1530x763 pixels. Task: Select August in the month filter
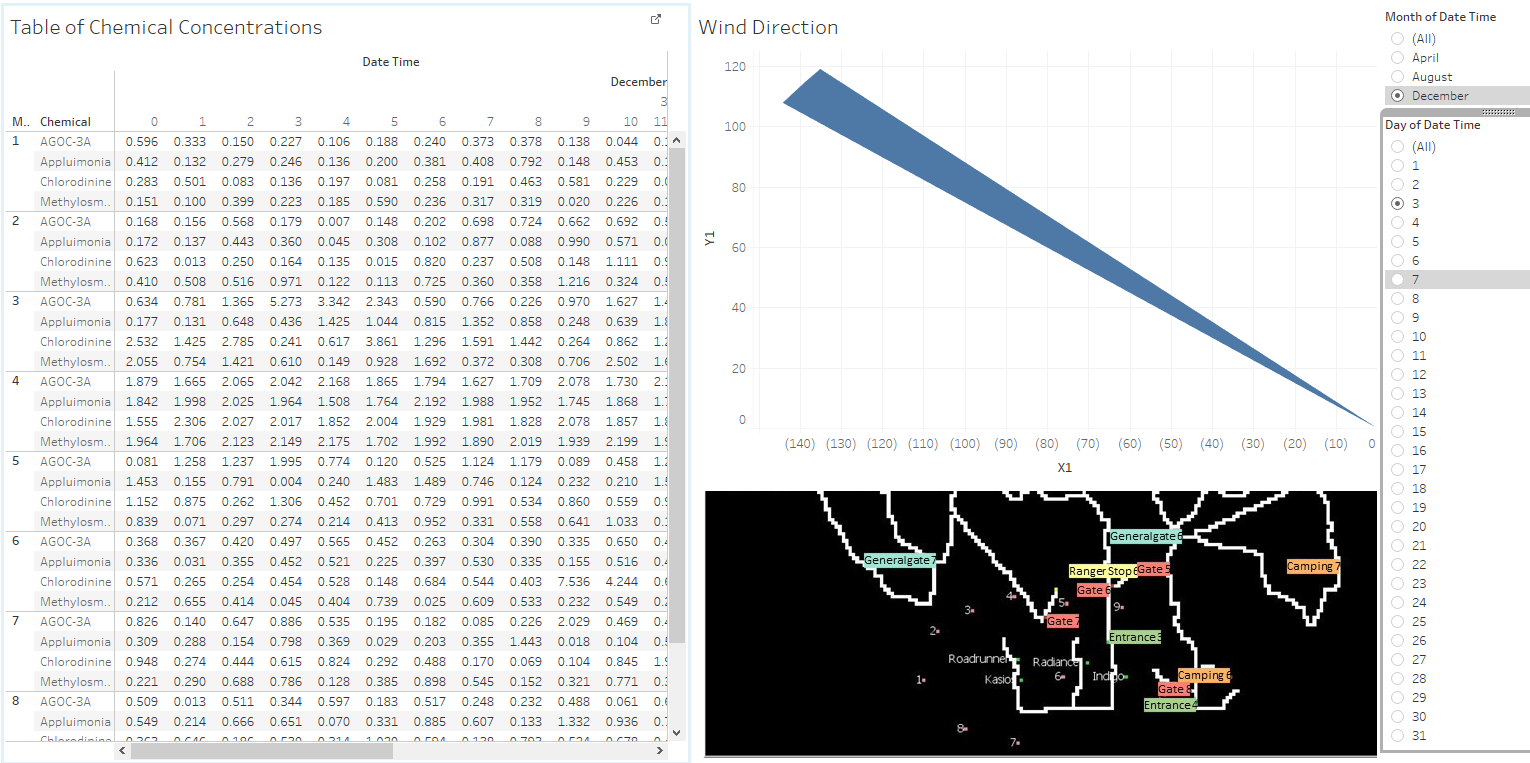1398,77
